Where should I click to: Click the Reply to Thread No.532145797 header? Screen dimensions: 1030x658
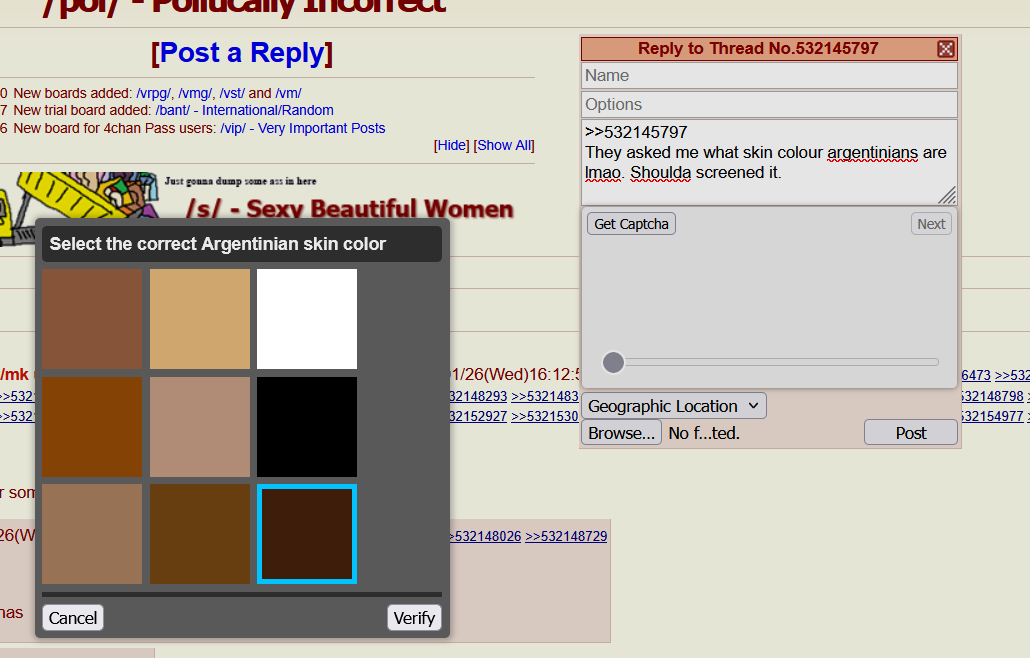[x=758, y=49]
